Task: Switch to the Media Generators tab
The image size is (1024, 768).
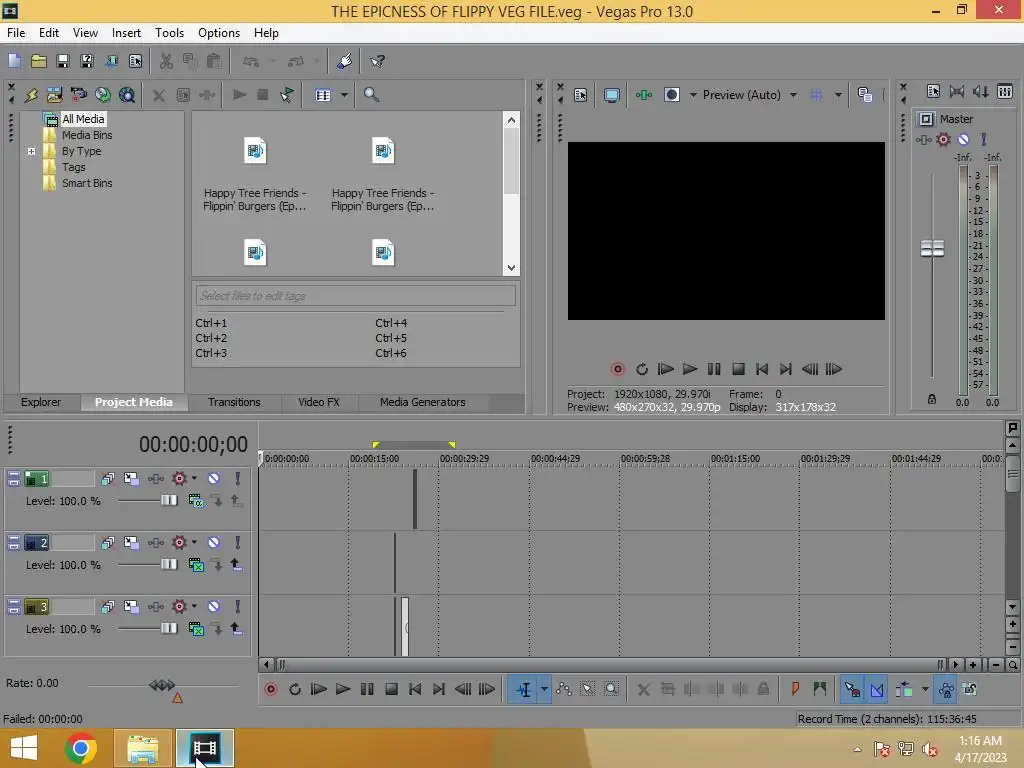Action: pyautogui.click(x=423, y=402)
